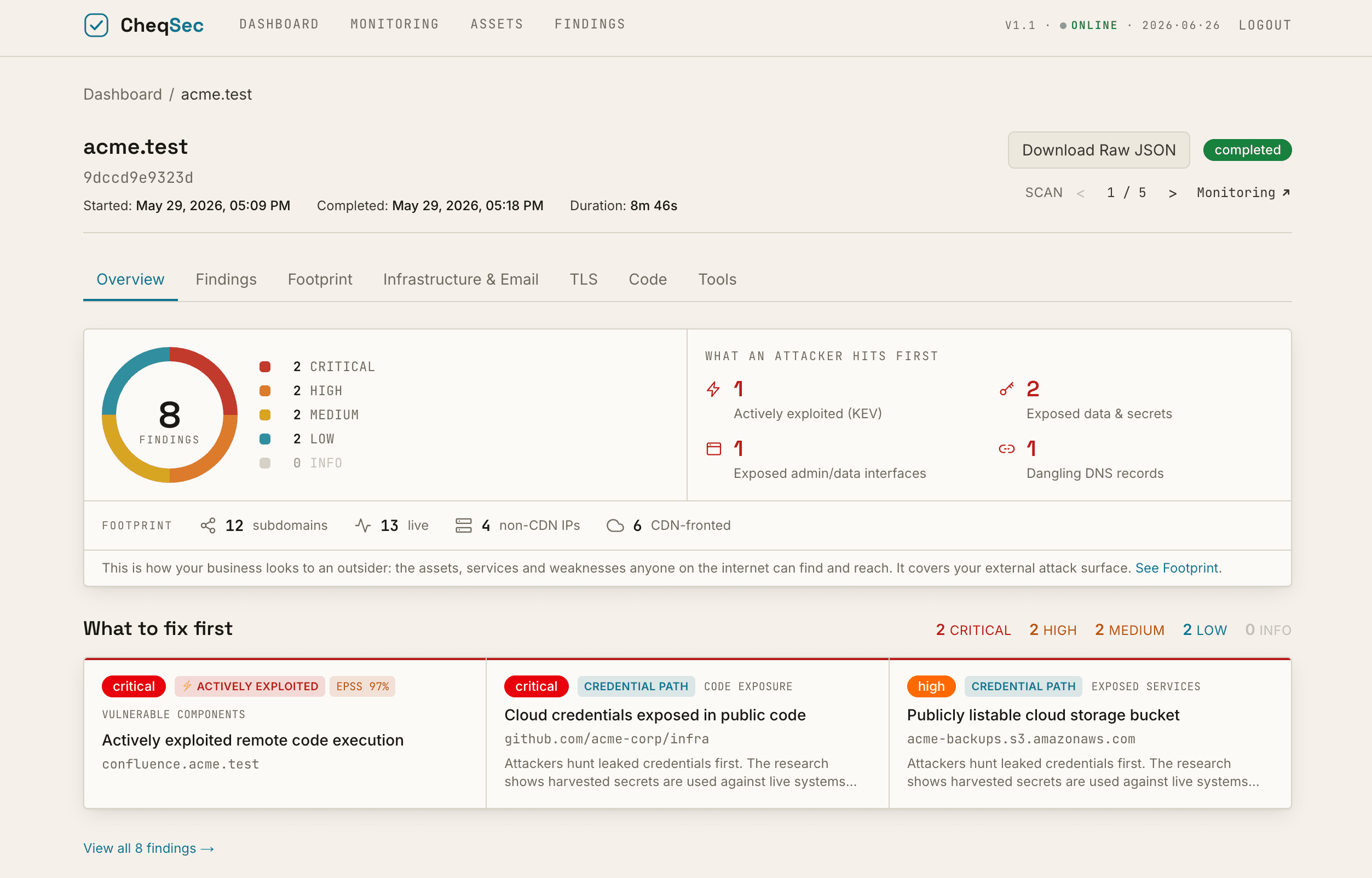Click the 2 Exposed data & secrets count
The height and width of the screenshot is (878, 1372).
(x=1033, y=389)
